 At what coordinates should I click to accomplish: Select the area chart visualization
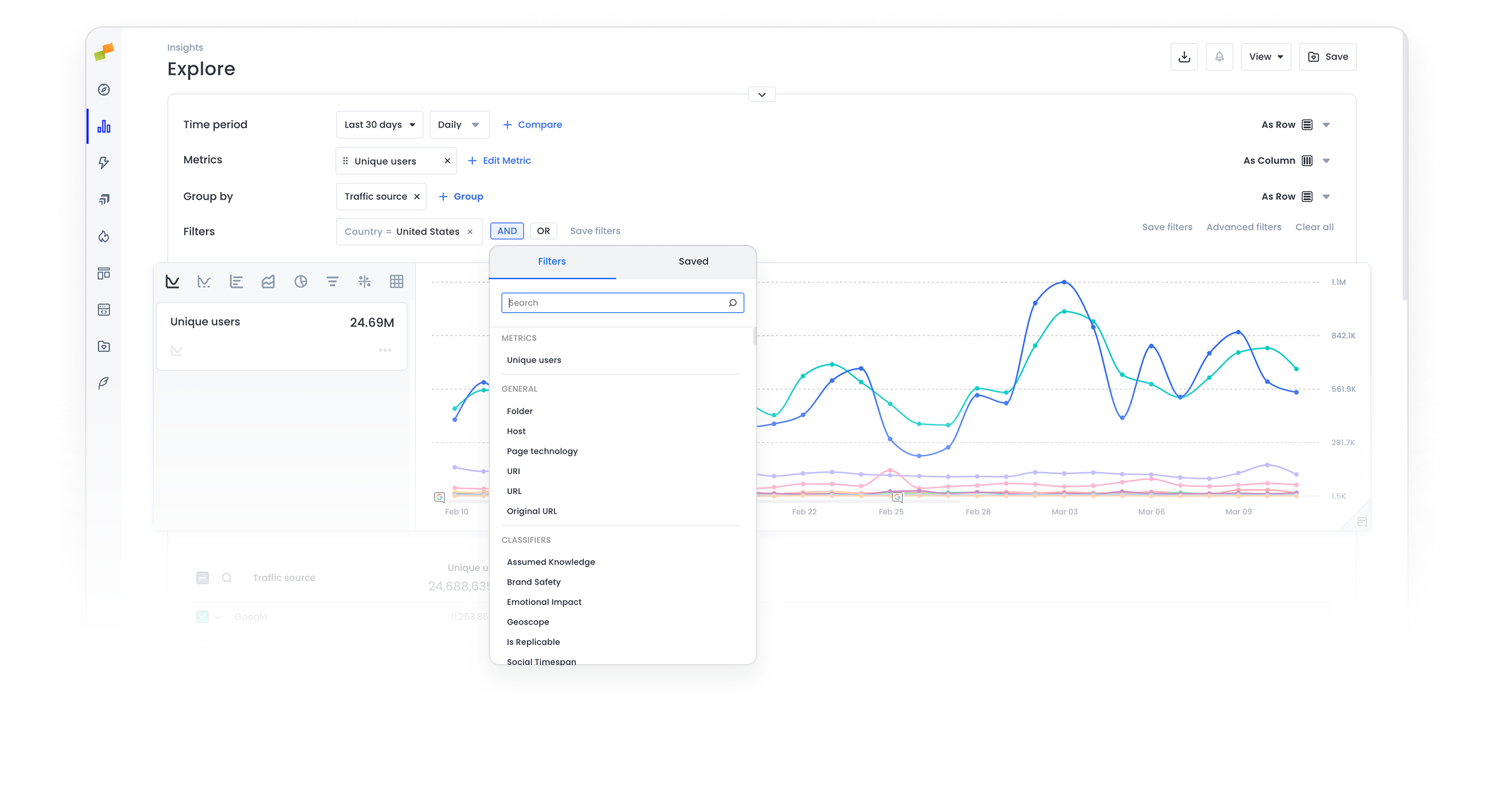coord(267,281)
